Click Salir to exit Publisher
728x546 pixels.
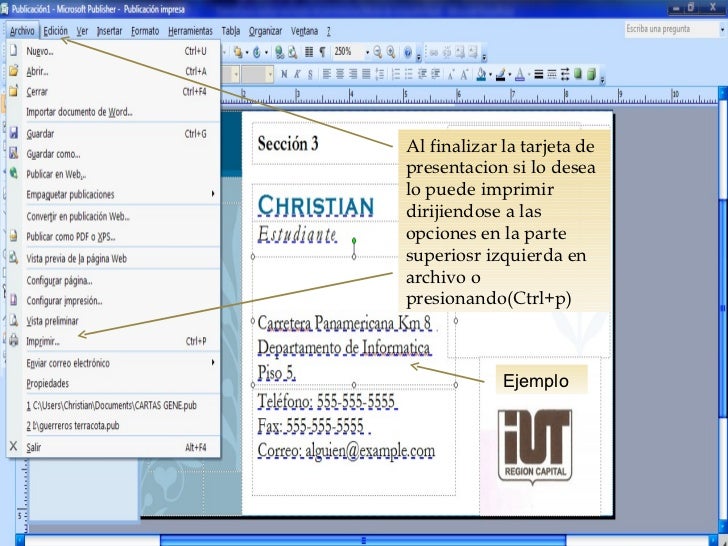pyautogui.click(x=113, y=447)
